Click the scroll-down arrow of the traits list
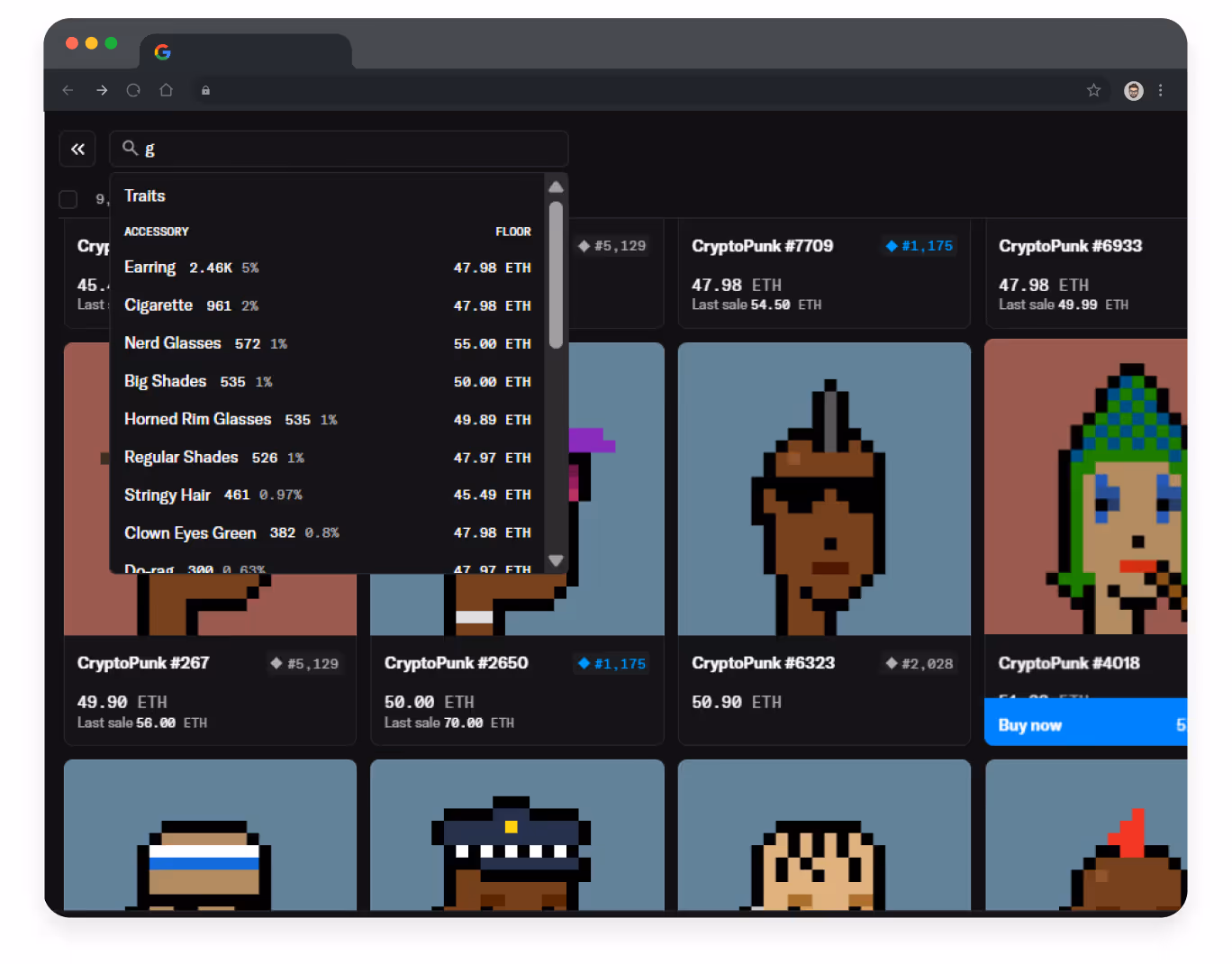 tap(556, 560)
